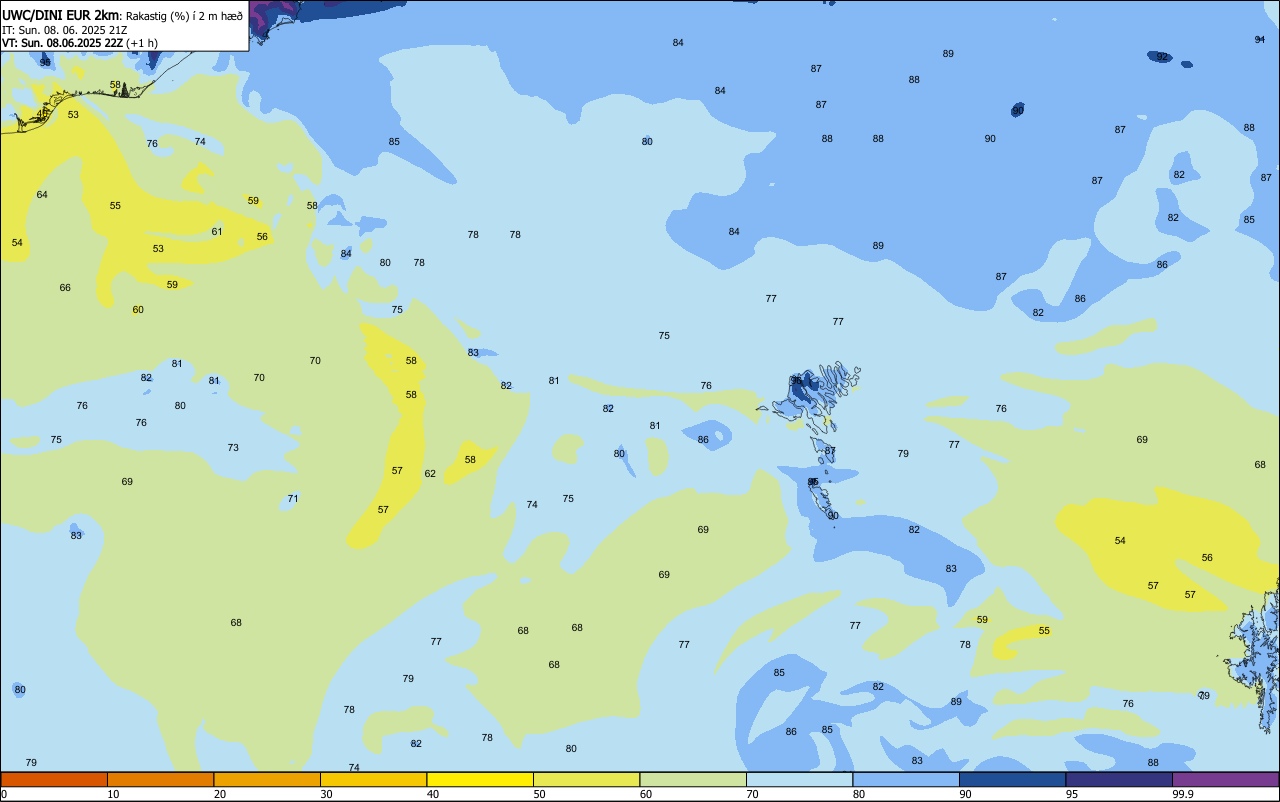Pick the dark blue 90–95 legend swatch

[x=1012, y=779]
